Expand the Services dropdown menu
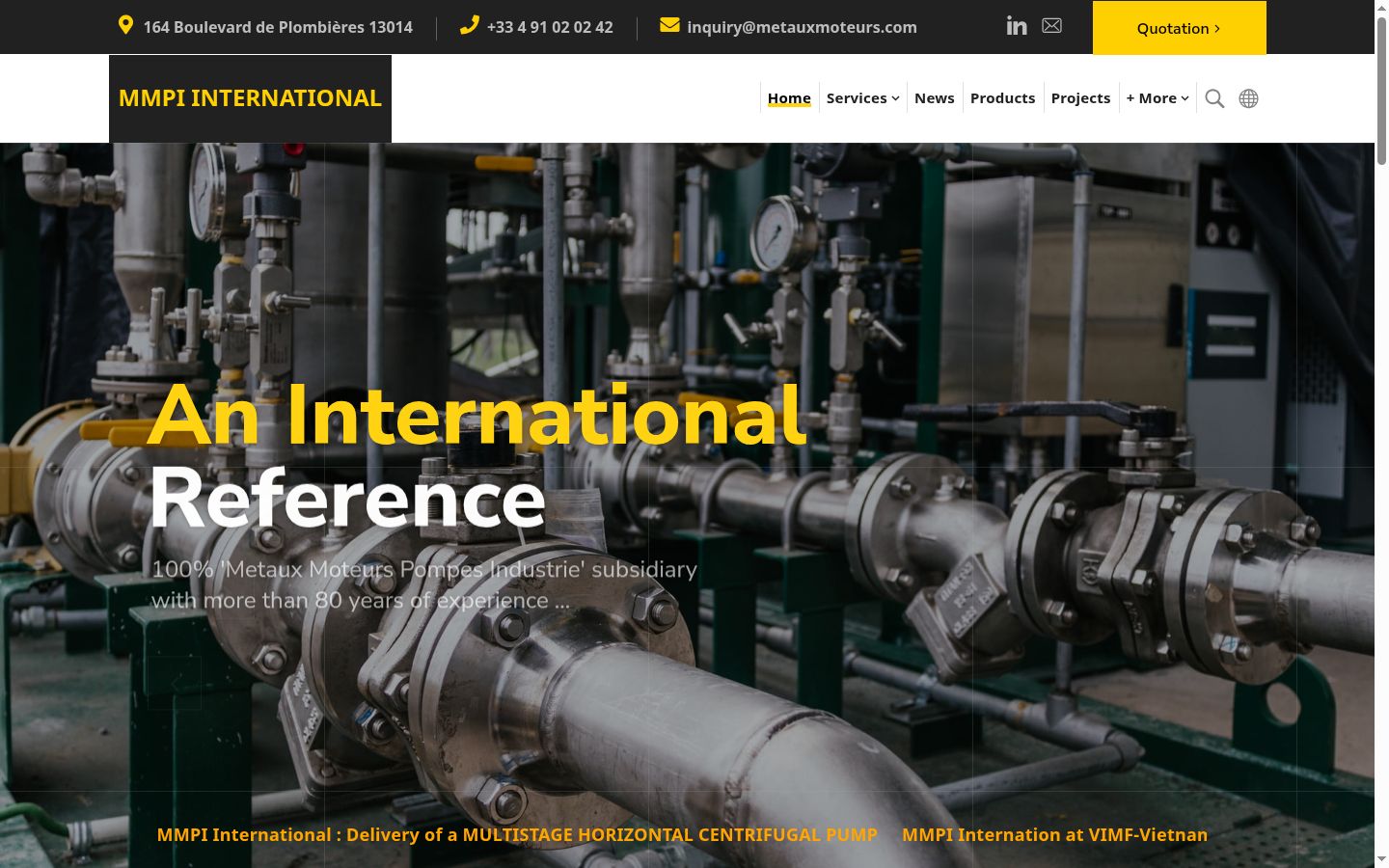The image size is (1389, 868). [862, 98]
